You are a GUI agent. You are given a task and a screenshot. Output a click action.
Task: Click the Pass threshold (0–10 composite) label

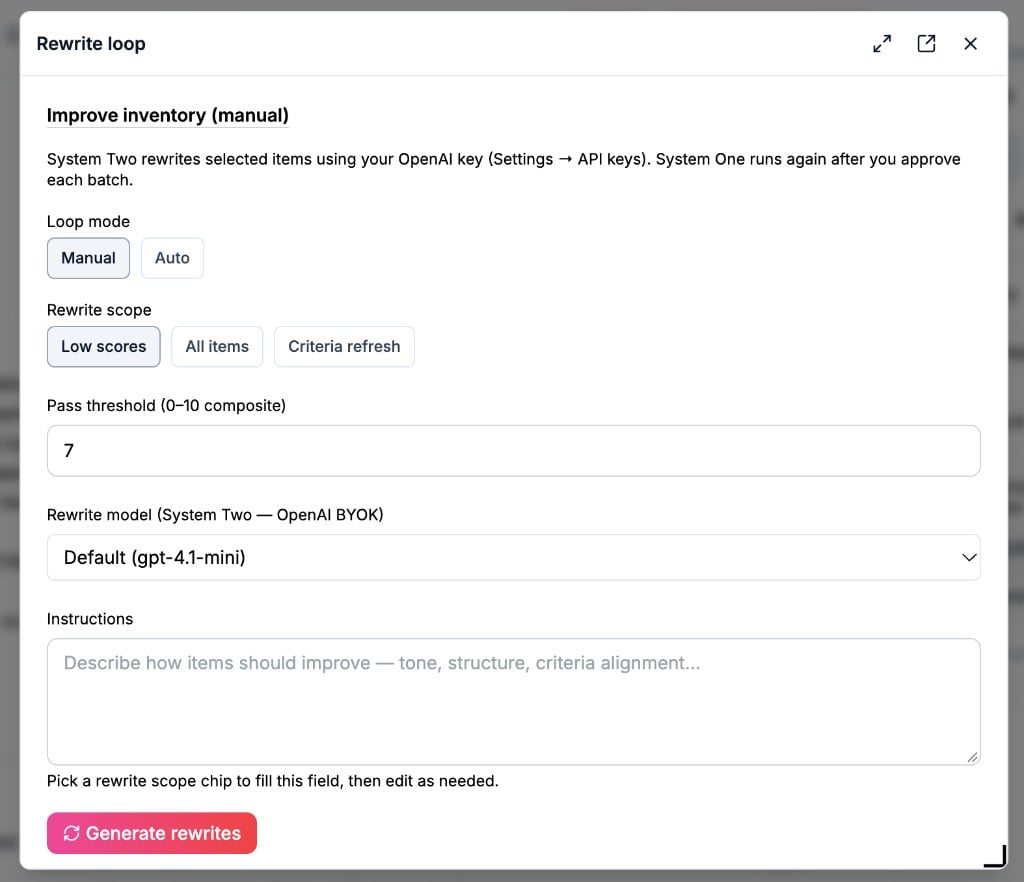click(167, 405)
